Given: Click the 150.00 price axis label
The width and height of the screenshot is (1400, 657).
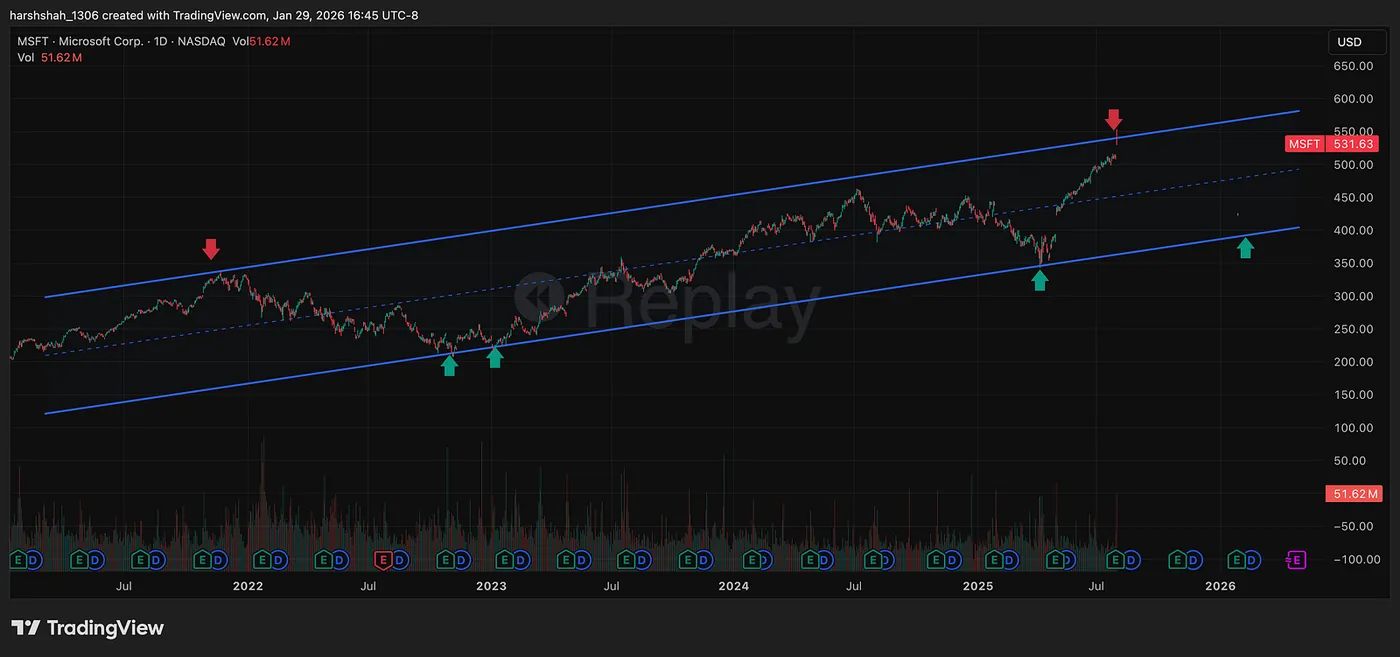Looking at the screenshot, I should [1352, 395].
